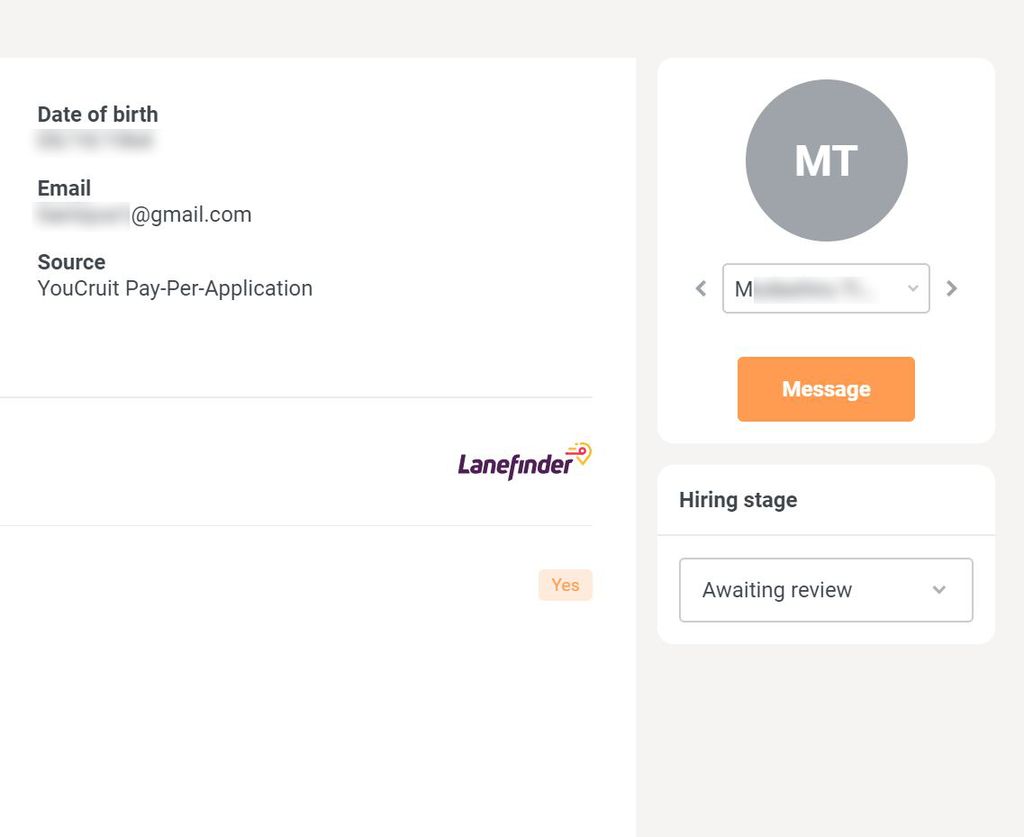
Task: Go to the previous candidate arrow
Action: 701,288
